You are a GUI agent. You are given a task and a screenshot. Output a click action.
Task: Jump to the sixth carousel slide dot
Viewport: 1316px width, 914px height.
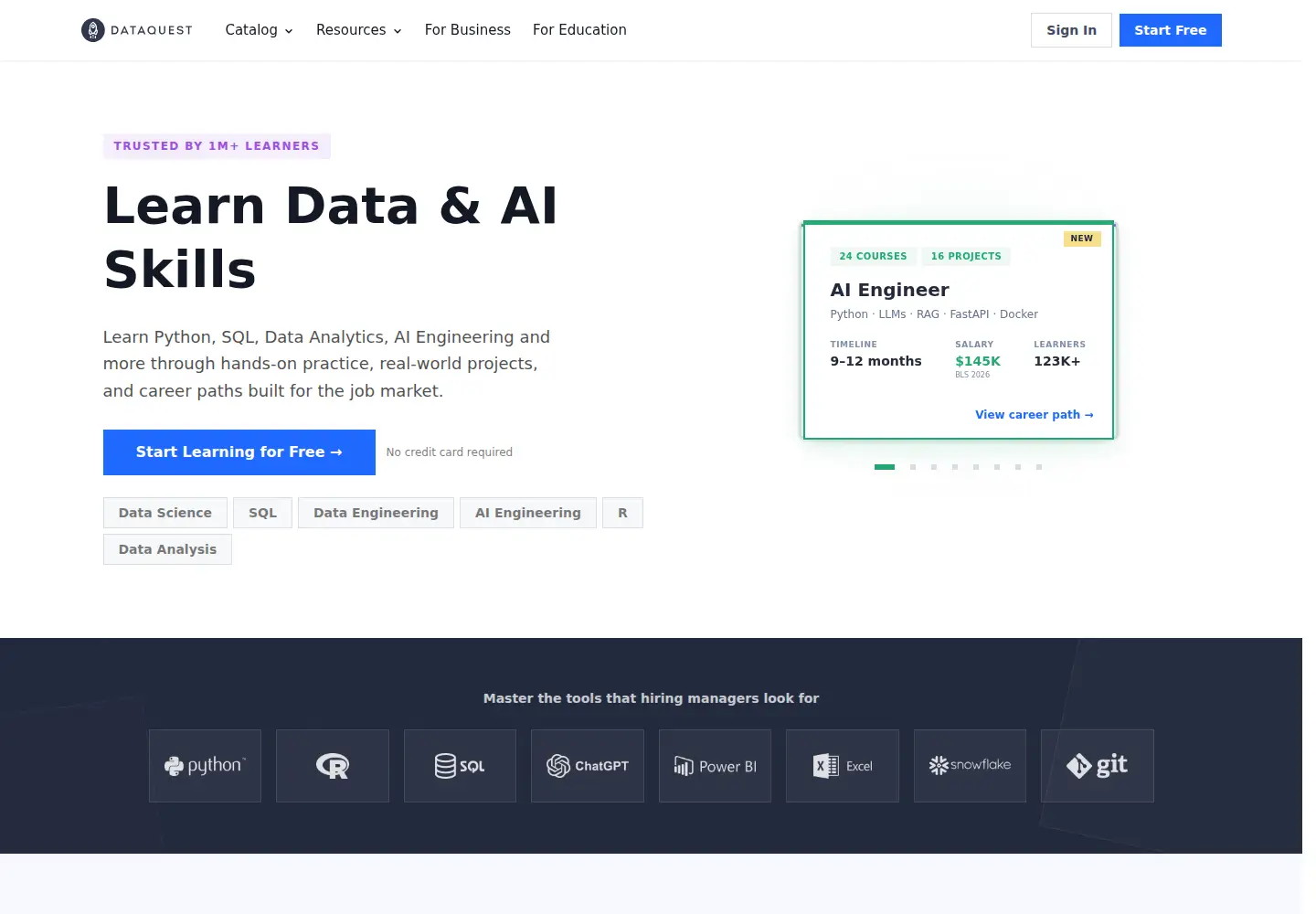(997, 467)
